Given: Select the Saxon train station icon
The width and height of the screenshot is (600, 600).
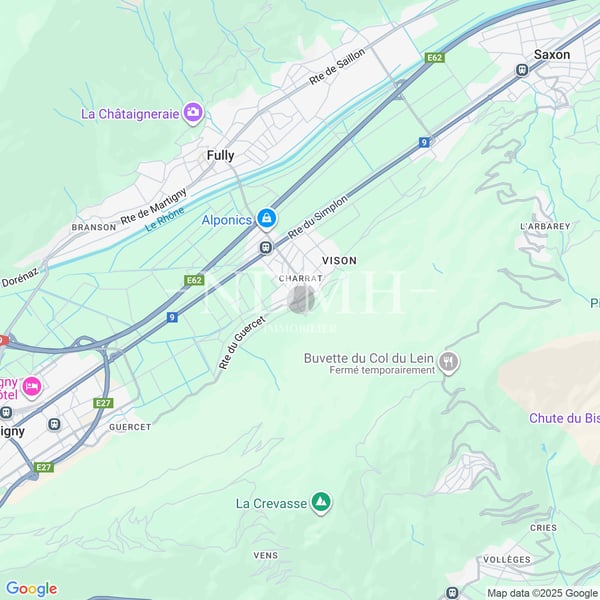Looking at the screenshot, I should [522, 70].
